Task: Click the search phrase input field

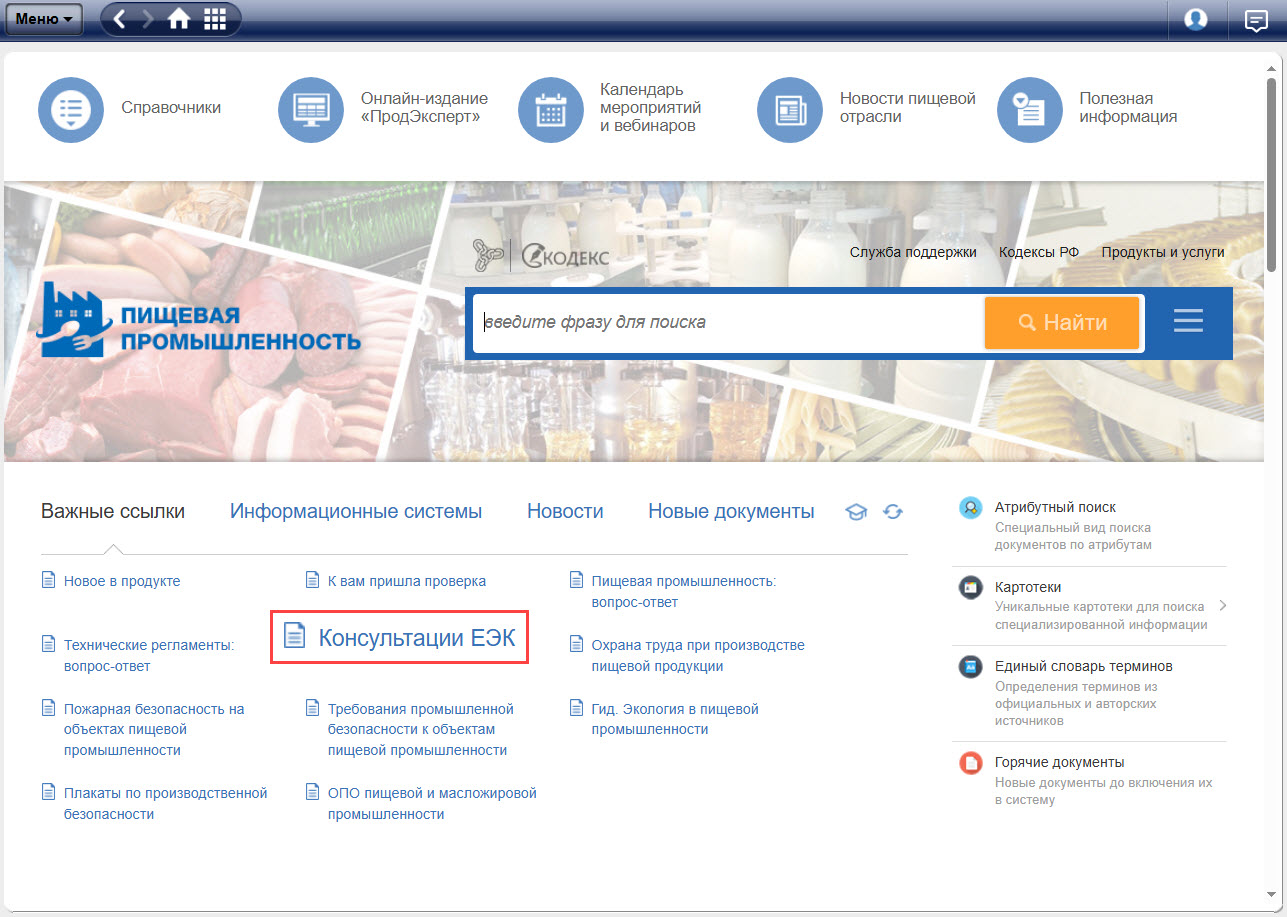Action: tap(728, 322)
